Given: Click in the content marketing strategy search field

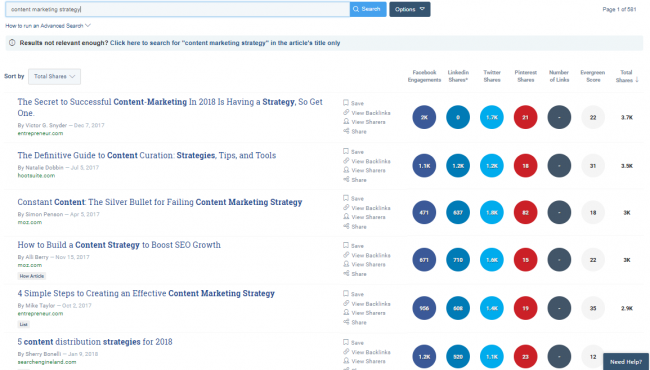Looking at the screenshot, I should pos(177,9).
